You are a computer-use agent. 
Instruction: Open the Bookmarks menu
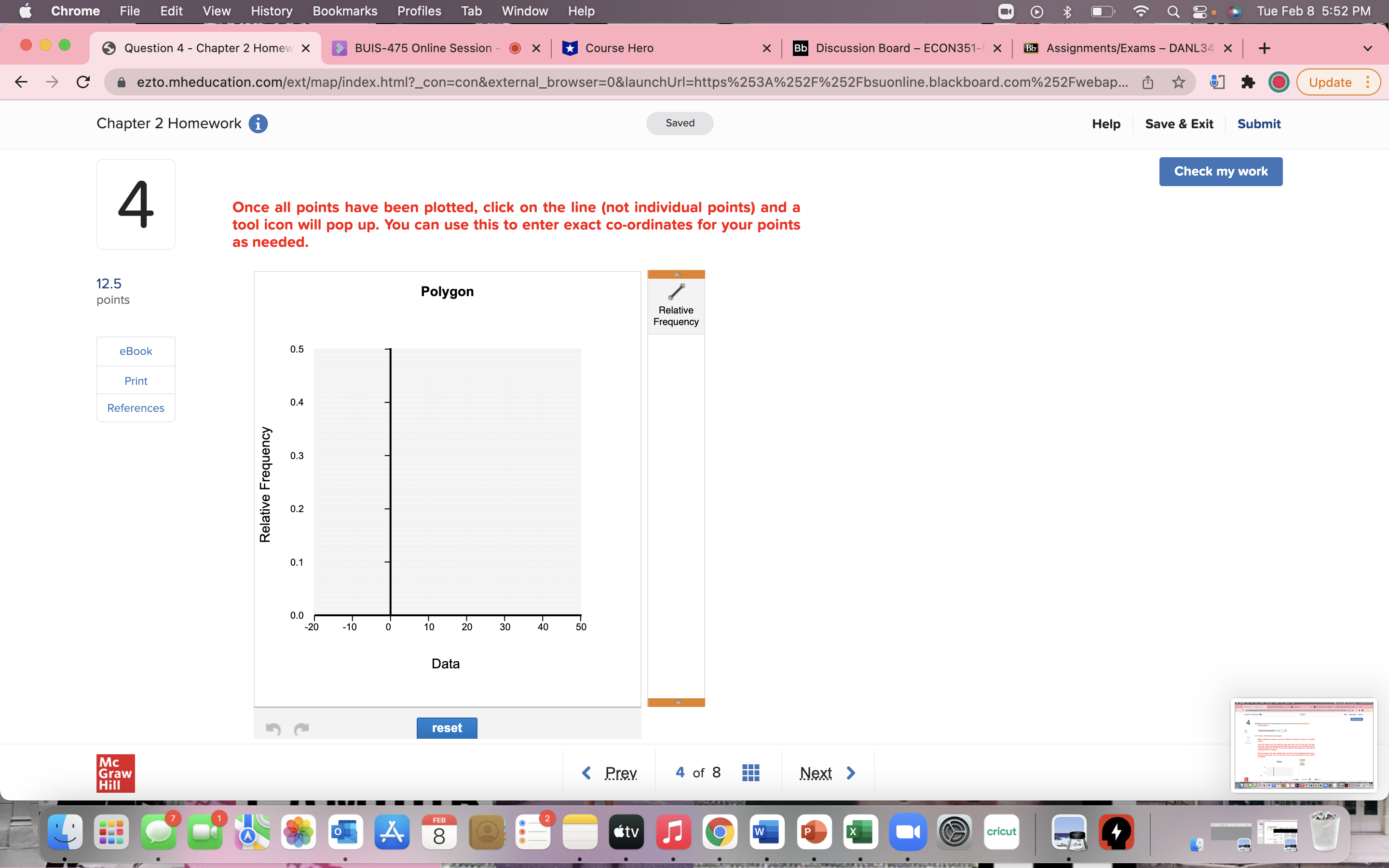click(x=345, y=11)
